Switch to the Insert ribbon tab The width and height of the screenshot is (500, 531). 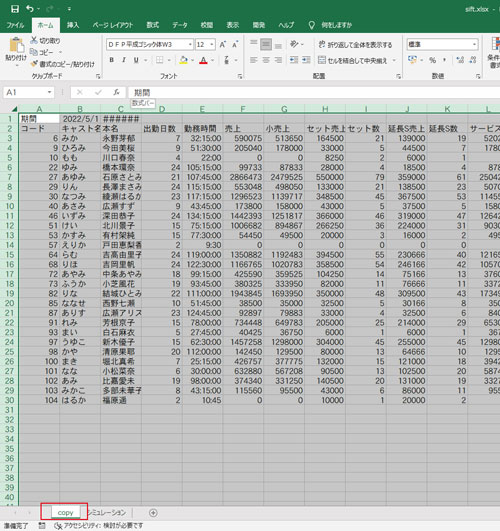pyautogui.click(x=73, y=25)
